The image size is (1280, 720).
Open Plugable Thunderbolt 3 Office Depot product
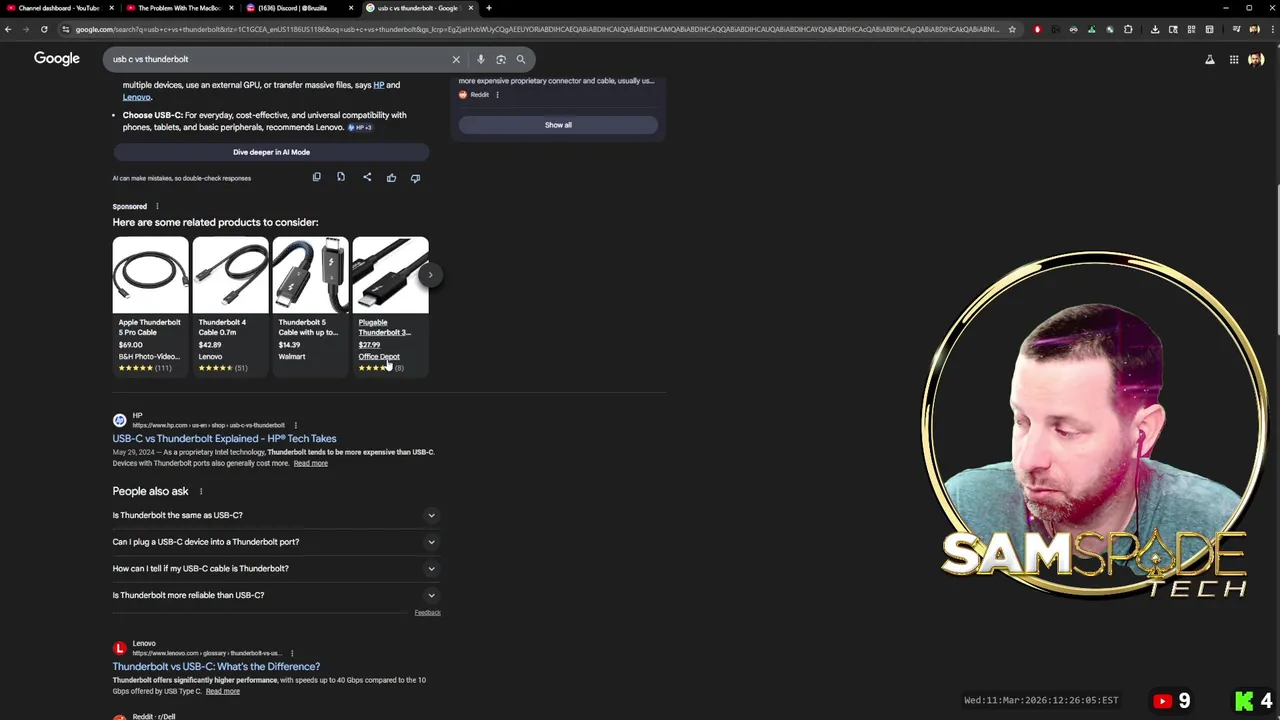pyautogui.click(x=390, y=305)
